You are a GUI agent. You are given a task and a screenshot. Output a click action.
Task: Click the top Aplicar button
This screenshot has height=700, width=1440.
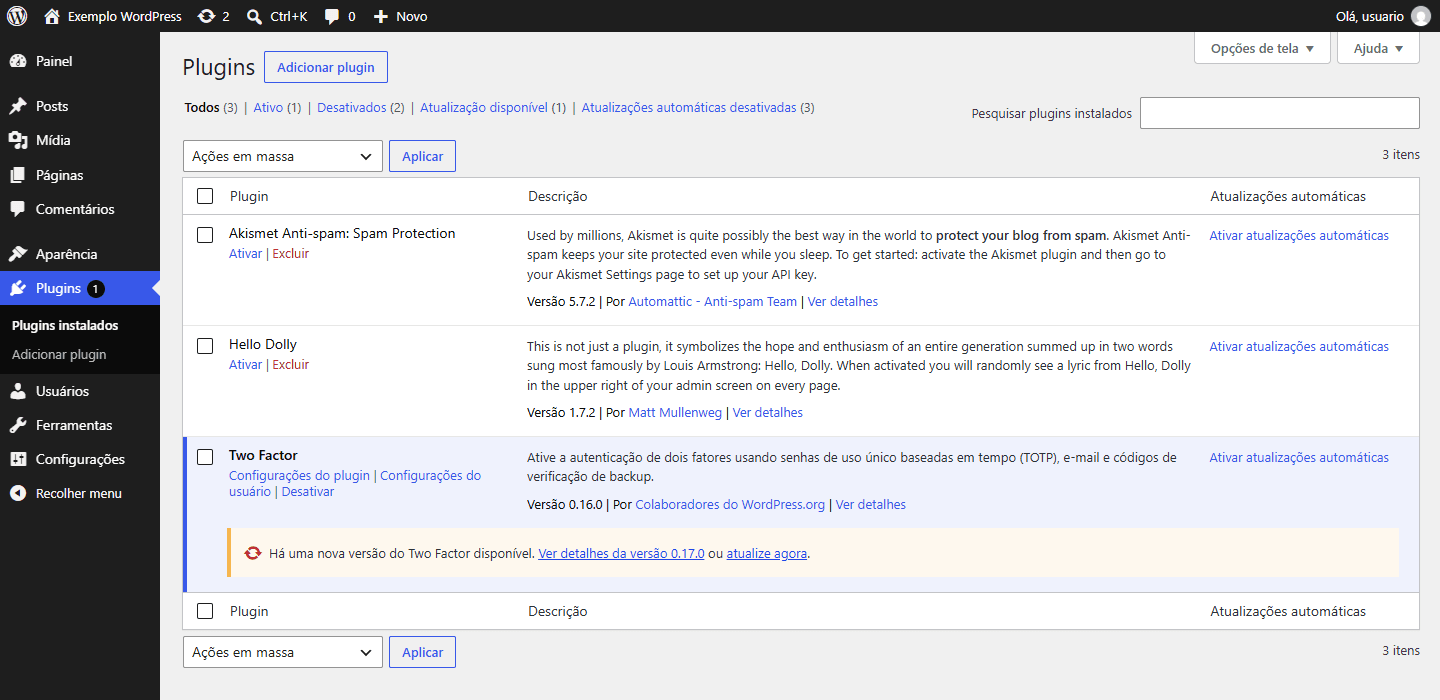pyautogui.click(x=422, y=156)
